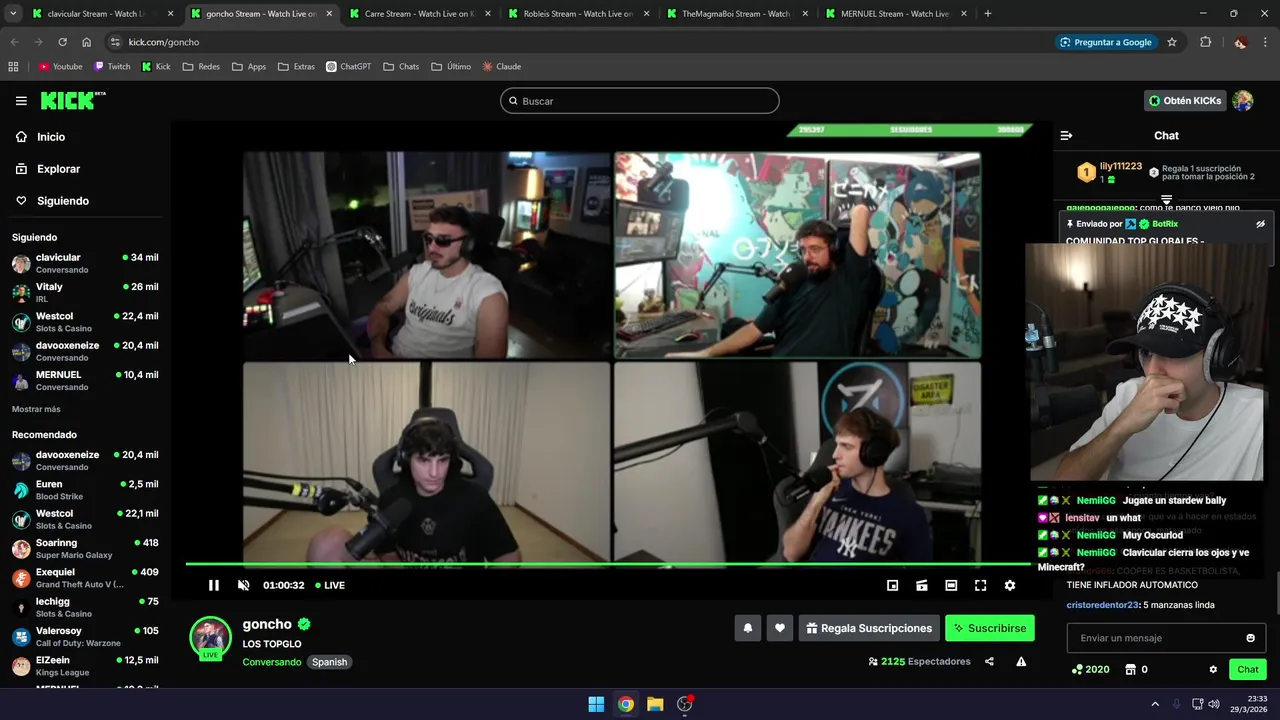Open a new browser tab

(988, 14)
